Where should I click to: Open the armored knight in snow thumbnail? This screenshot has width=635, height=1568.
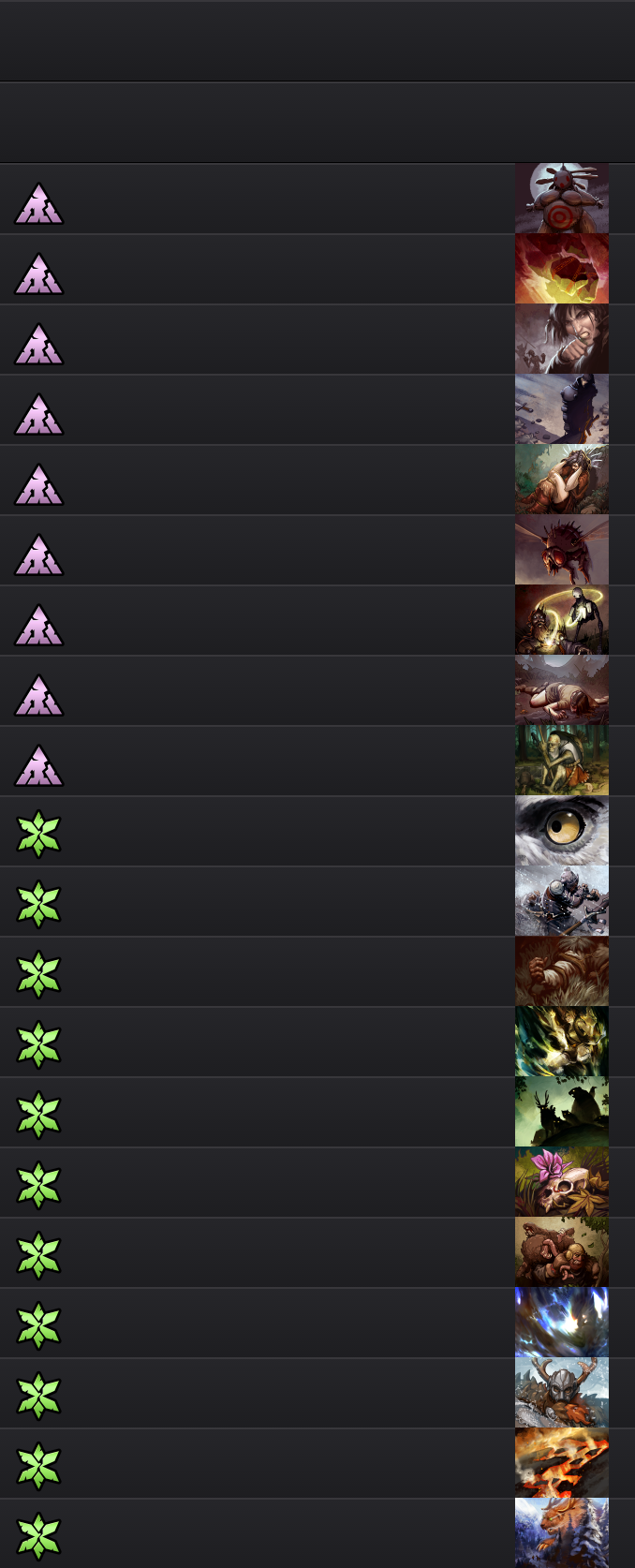(x=562, y=901)
